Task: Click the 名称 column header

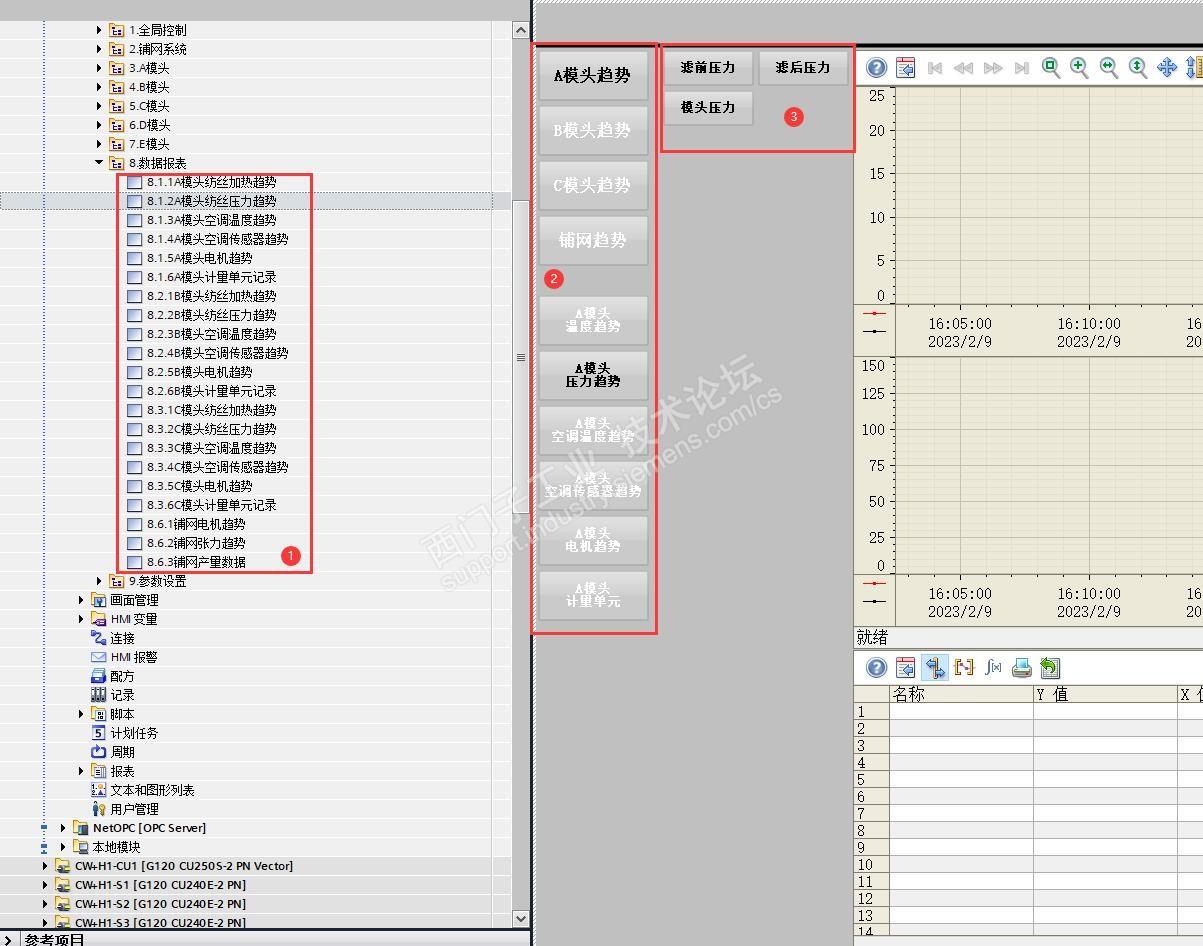Action: [961, 694]
